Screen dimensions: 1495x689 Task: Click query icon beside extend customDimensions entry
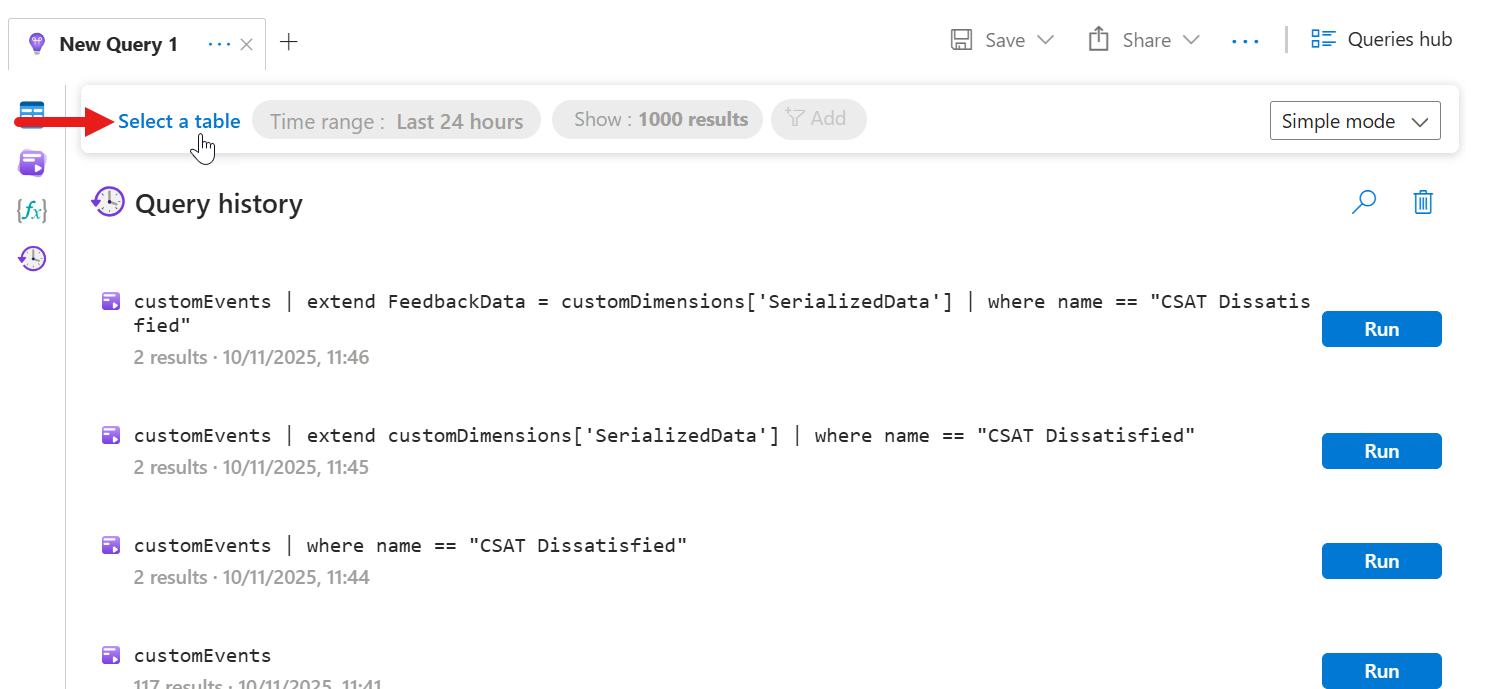(x=111, y=435)
